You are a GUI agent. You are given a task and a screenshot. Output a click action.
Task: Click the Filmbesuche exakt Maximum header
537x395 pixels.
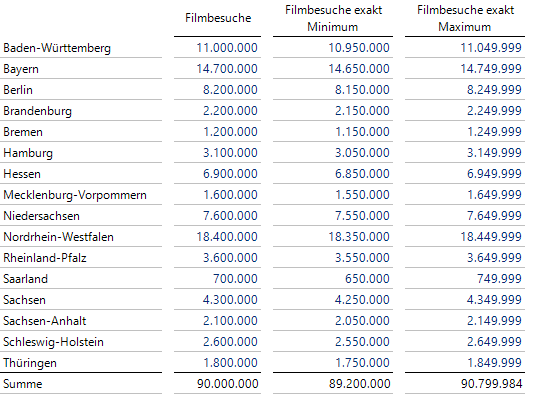(465, 18)
